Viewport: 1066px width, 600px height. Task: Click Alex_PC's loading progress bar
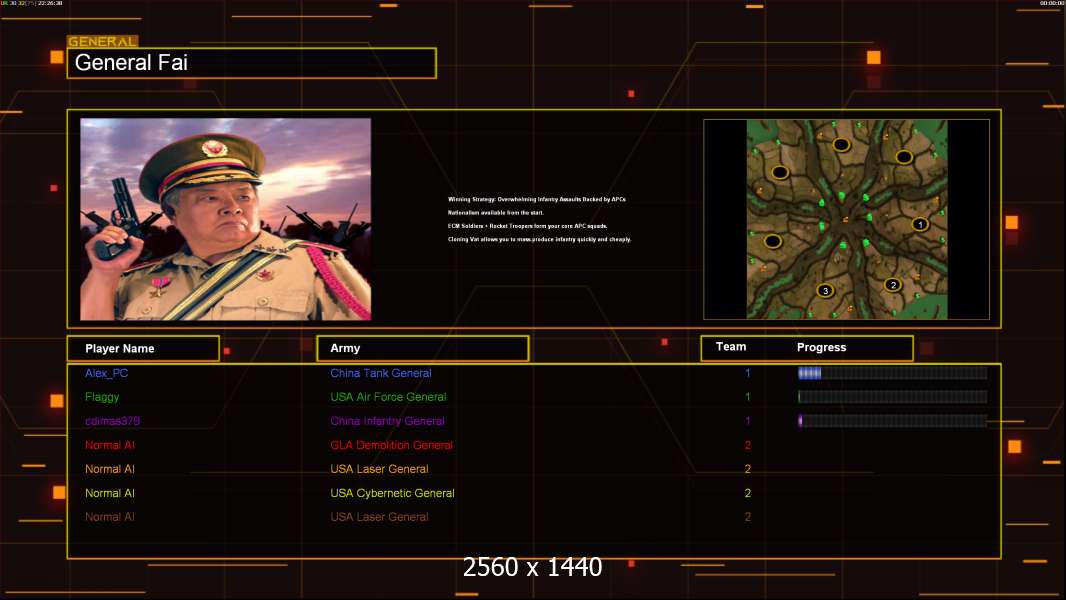[892, 373]
